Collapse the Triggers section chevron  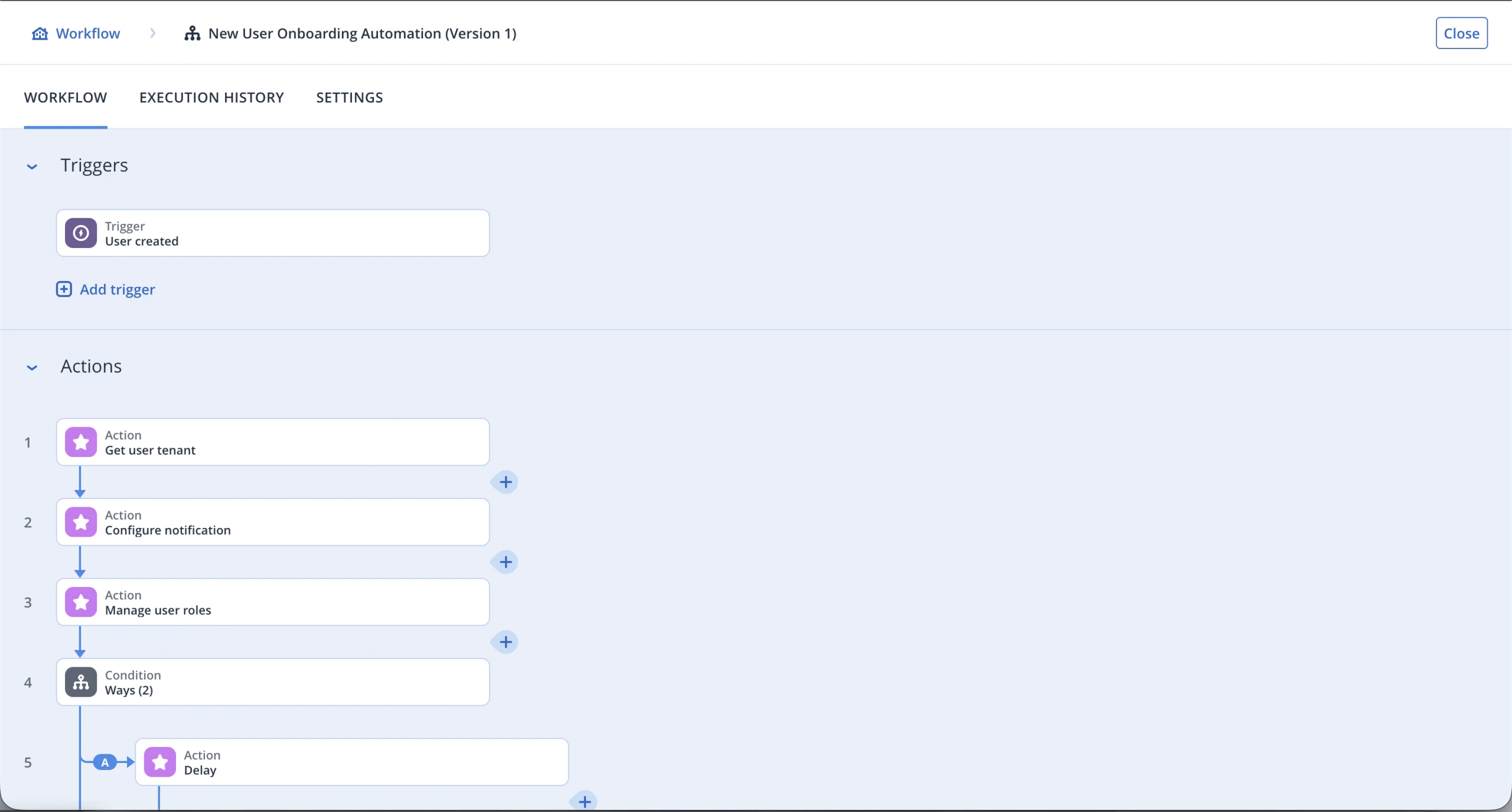click(32, 167)
